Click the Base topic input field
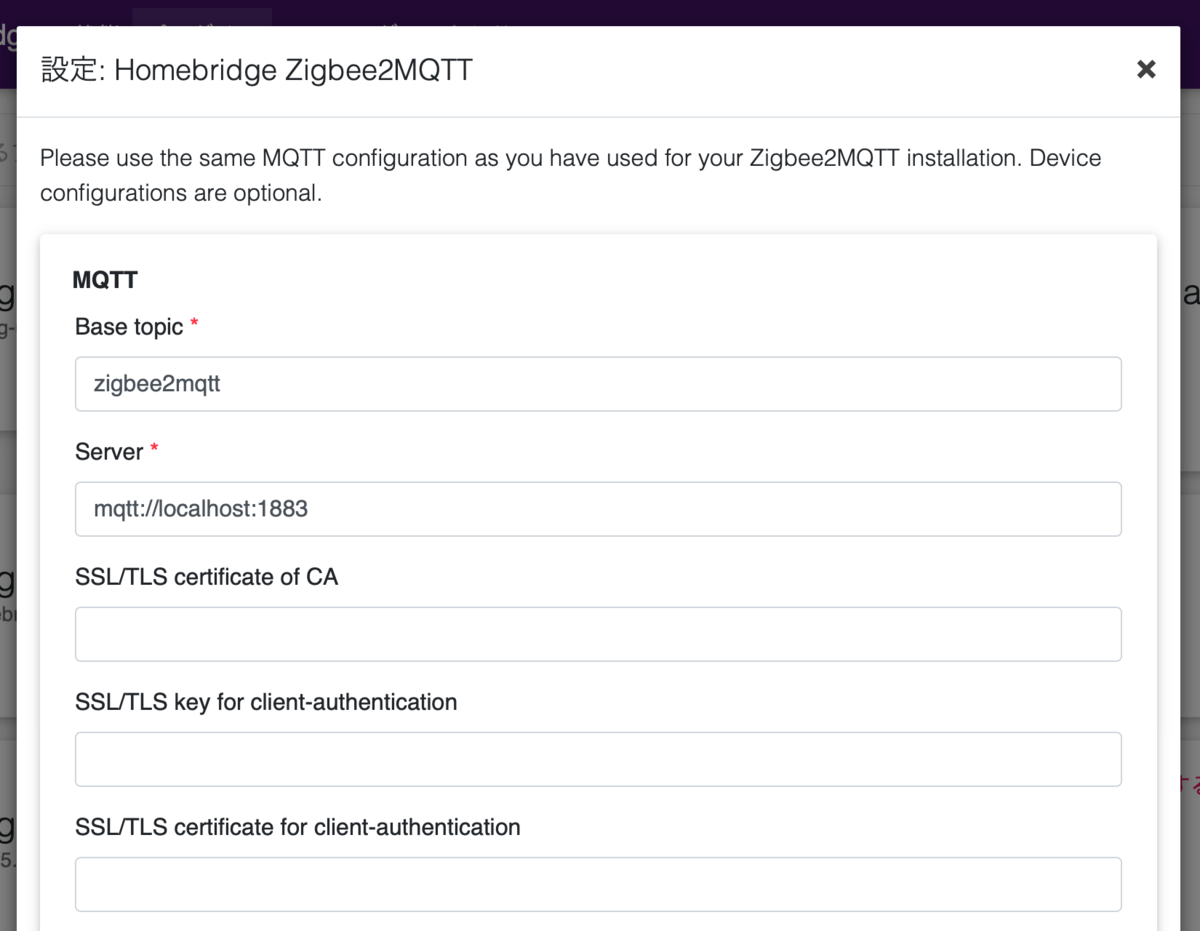1200x931 pixels. 598,384
